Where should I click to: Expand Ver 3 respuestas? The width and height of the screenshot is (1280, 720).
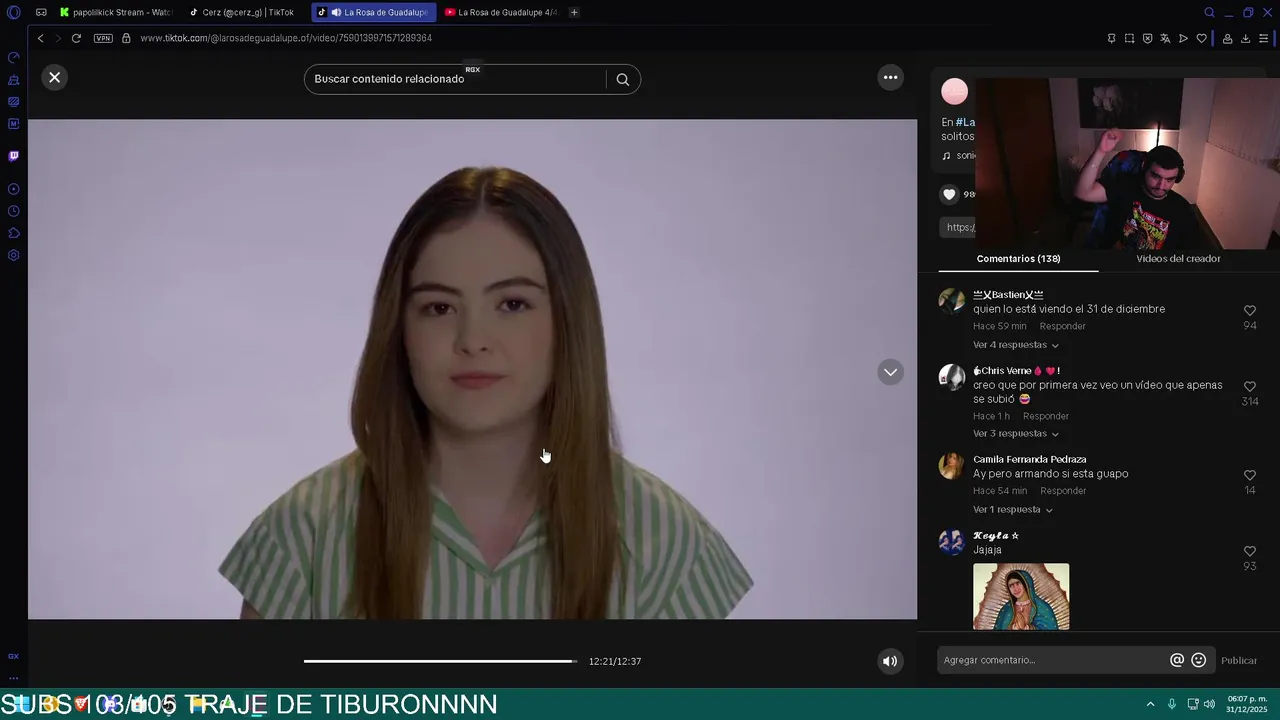coord(1015,434)
